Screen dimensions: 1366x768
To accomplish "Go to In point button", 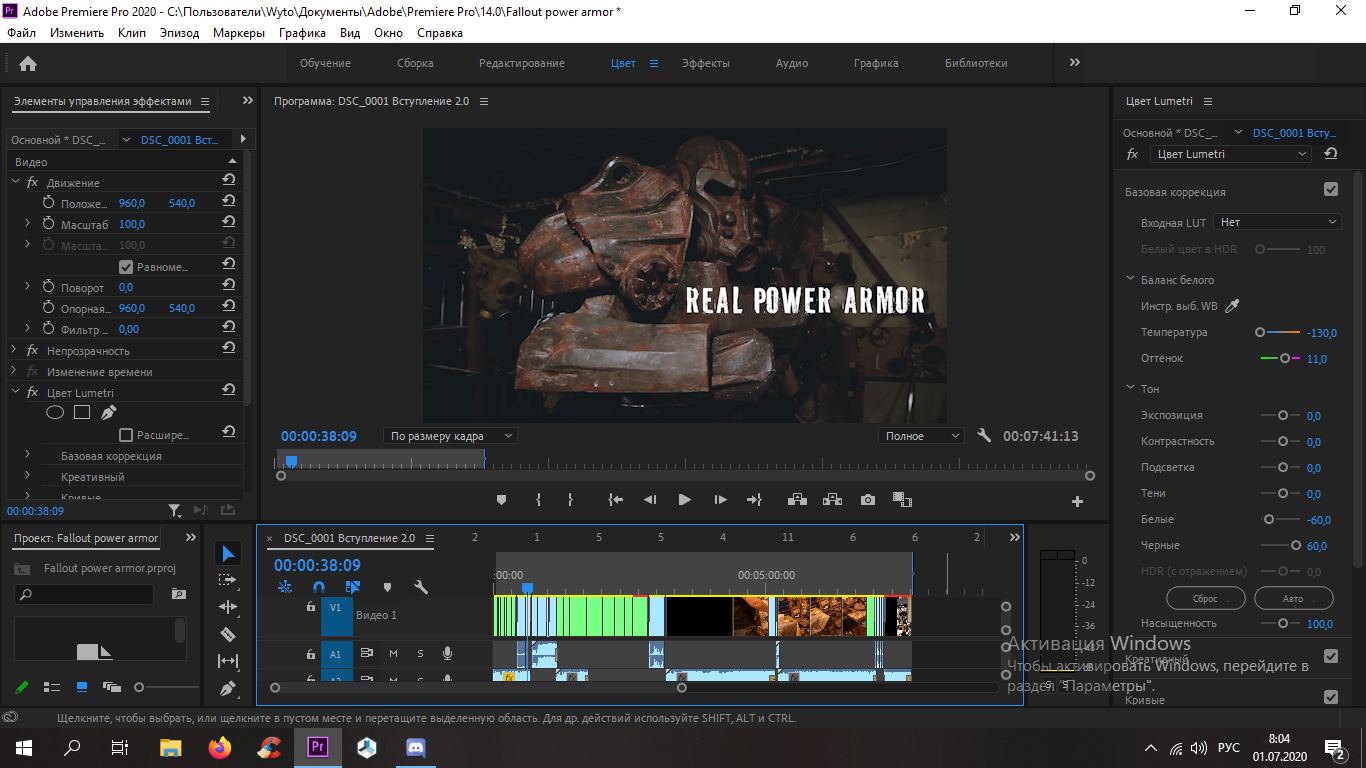I will point(616,500).
